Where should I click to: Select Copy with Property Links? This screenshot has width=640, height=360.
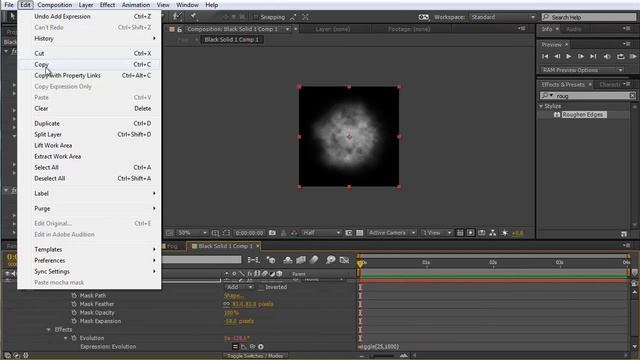coord(89,76)
